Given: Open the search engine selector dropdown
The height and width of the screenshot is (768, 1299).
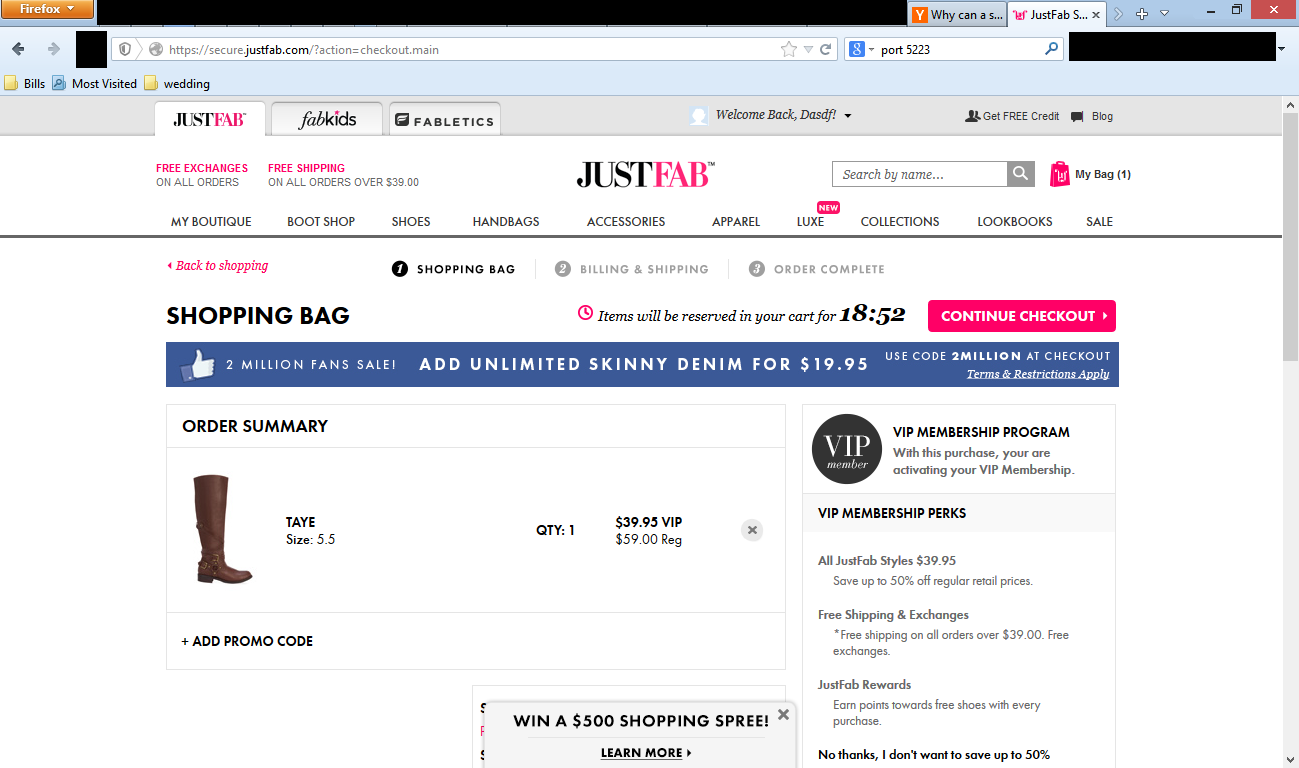Looking at the screenshot, I should [x=861, y=49].
